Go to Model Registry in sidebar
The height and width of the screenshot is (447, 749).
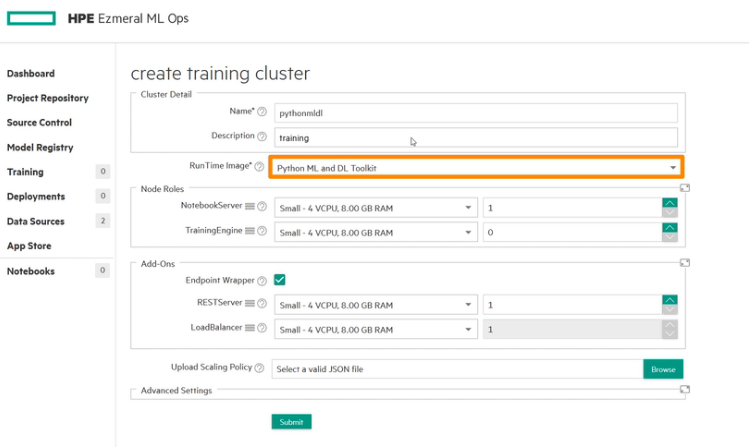pos(40,147)
